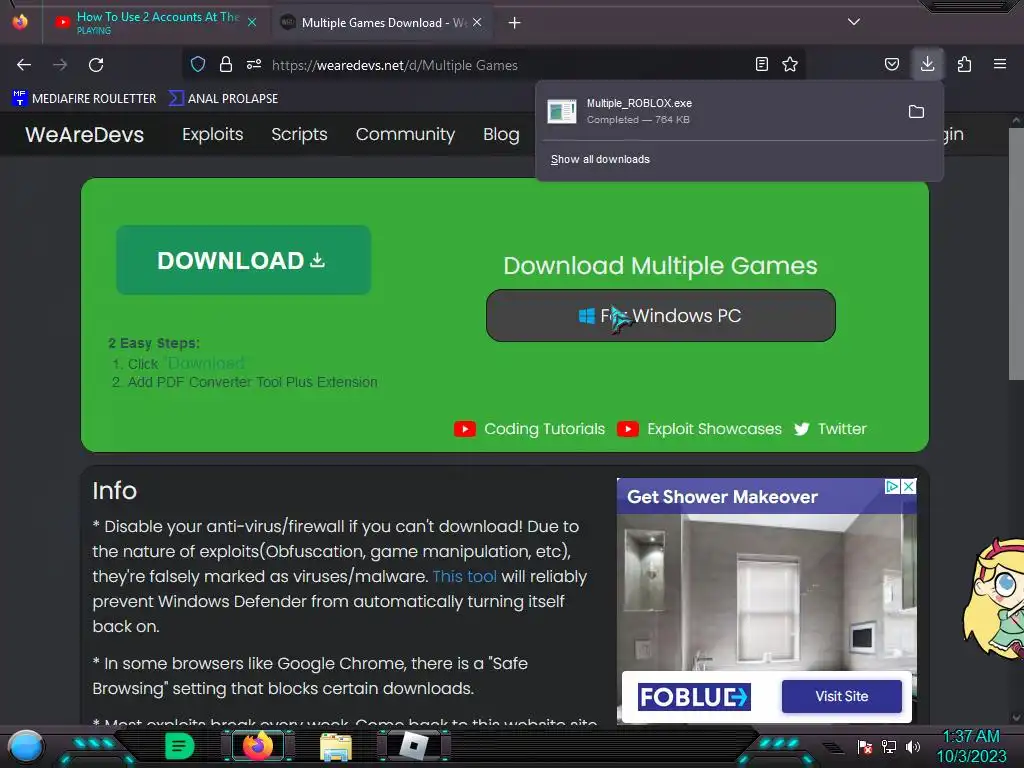Open the Scripts menu item
Screen dimensions: 1024x768
(299, 134)
